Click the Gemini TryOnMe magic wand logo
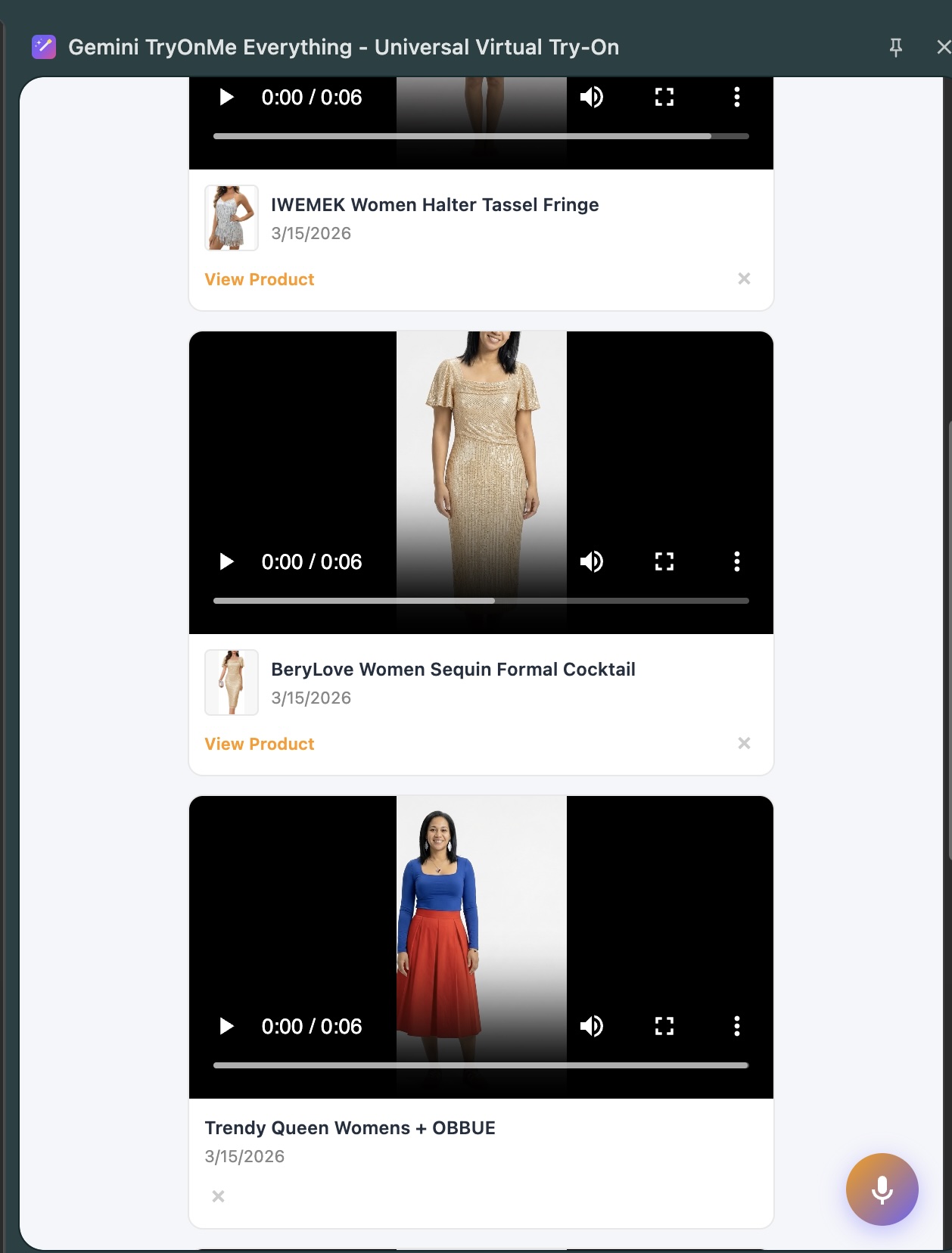The width and height of the screenshot is (952, 1253). tap(44, 47)
